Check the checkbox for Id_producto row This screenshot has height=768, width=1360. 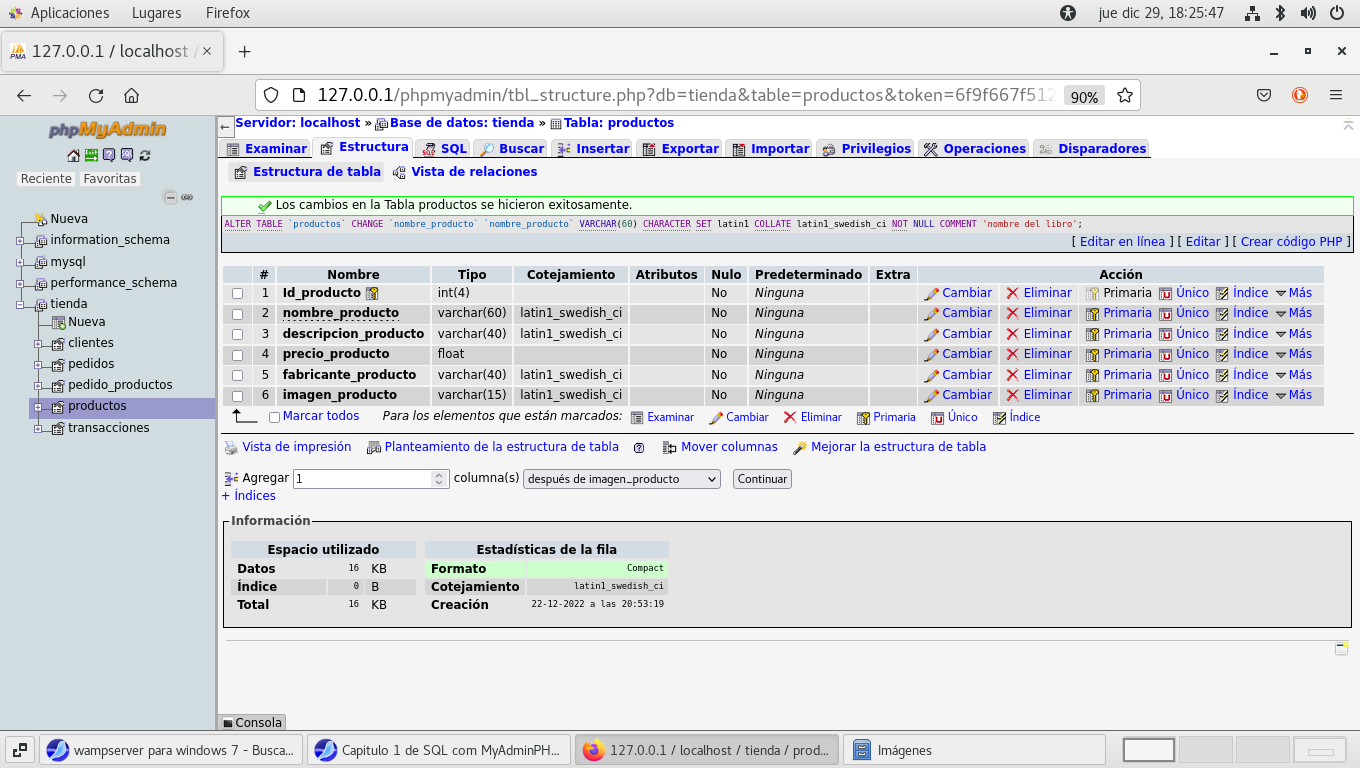tap(238, 294)
